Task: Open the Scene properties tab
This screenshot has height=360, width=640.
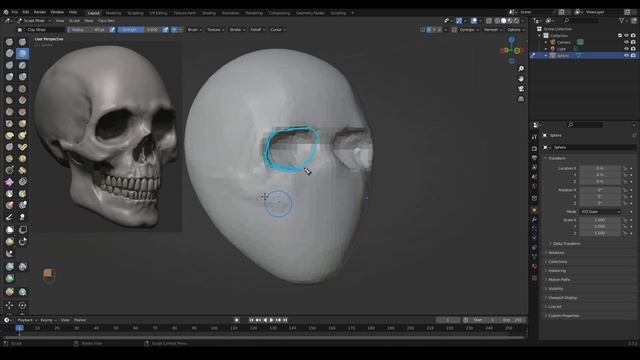Action: (x=534, y=177)
